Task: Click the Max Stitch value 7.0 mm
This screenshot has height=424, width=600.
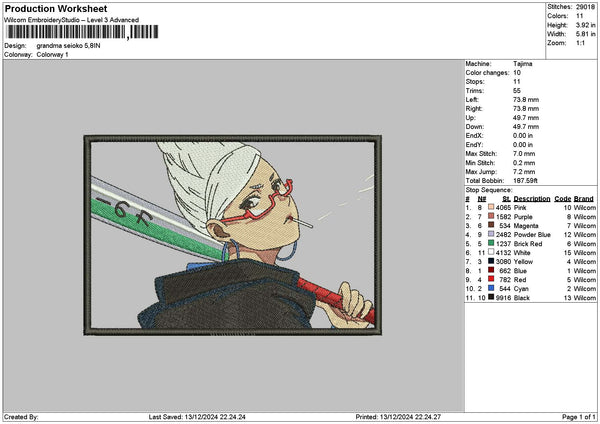Action: click(x=524, y=154)
